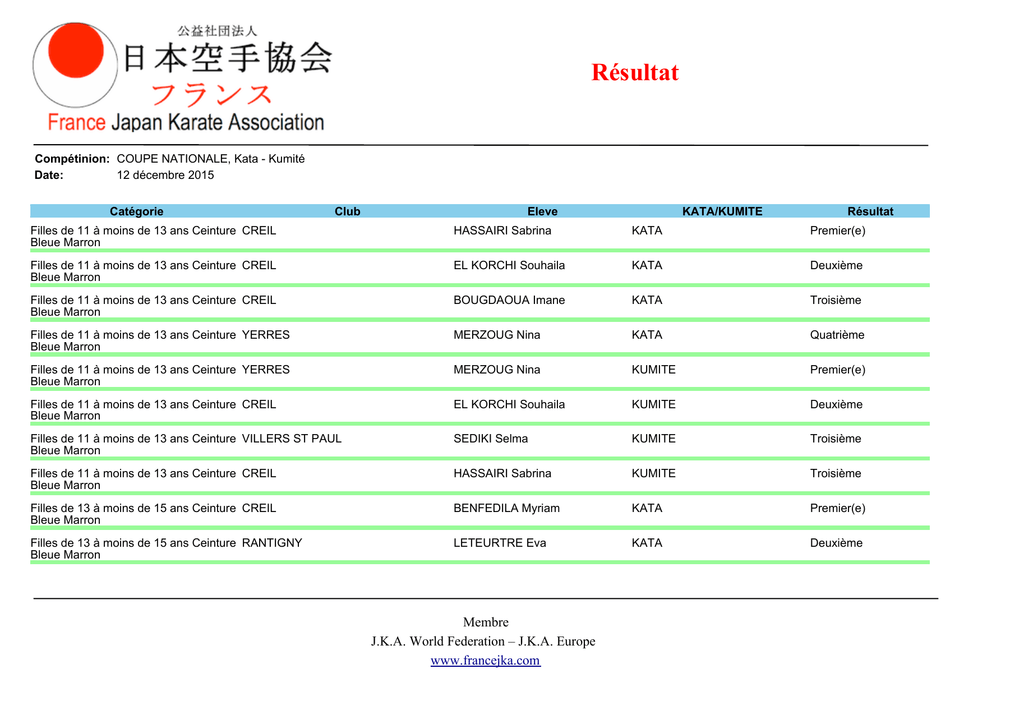
Task: Click 'CREIL' club in the BENFEDILA Myriam row
Action: point(259,508)
